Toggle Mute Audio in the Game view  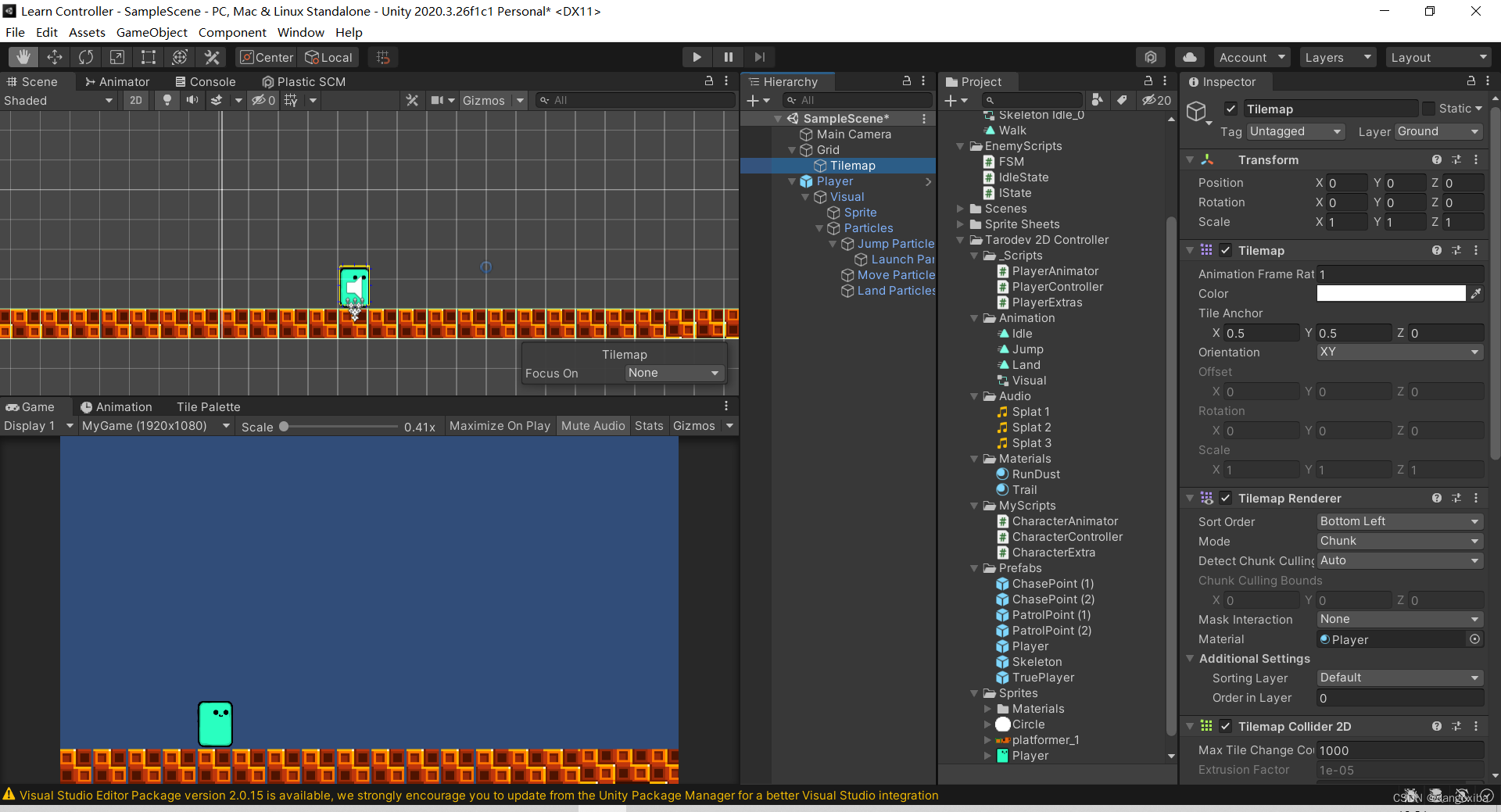pyautogui.click(x=593, y=426)
